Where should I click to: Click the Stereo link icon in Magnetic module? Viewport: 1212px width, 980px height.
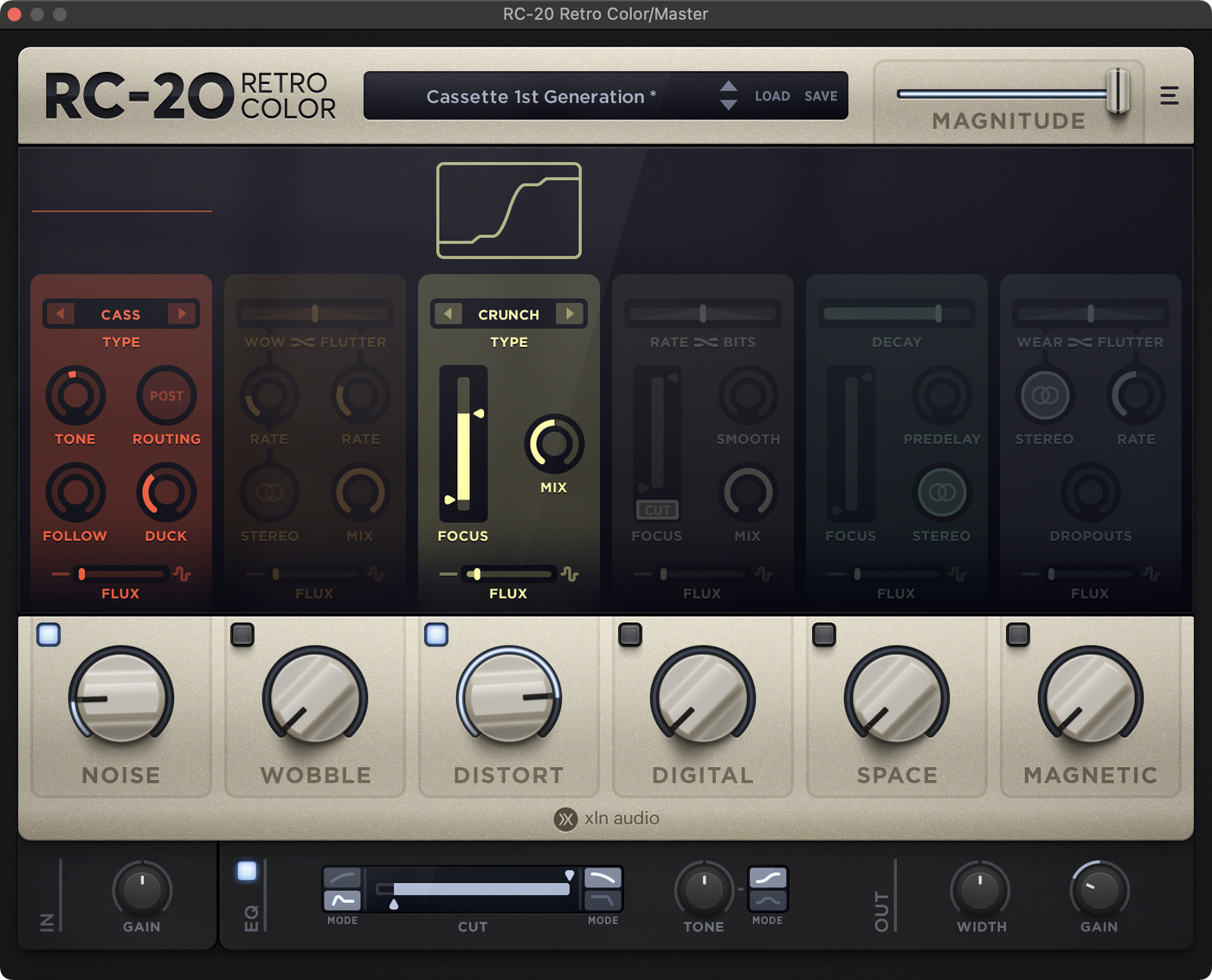tap(1045, 396)
